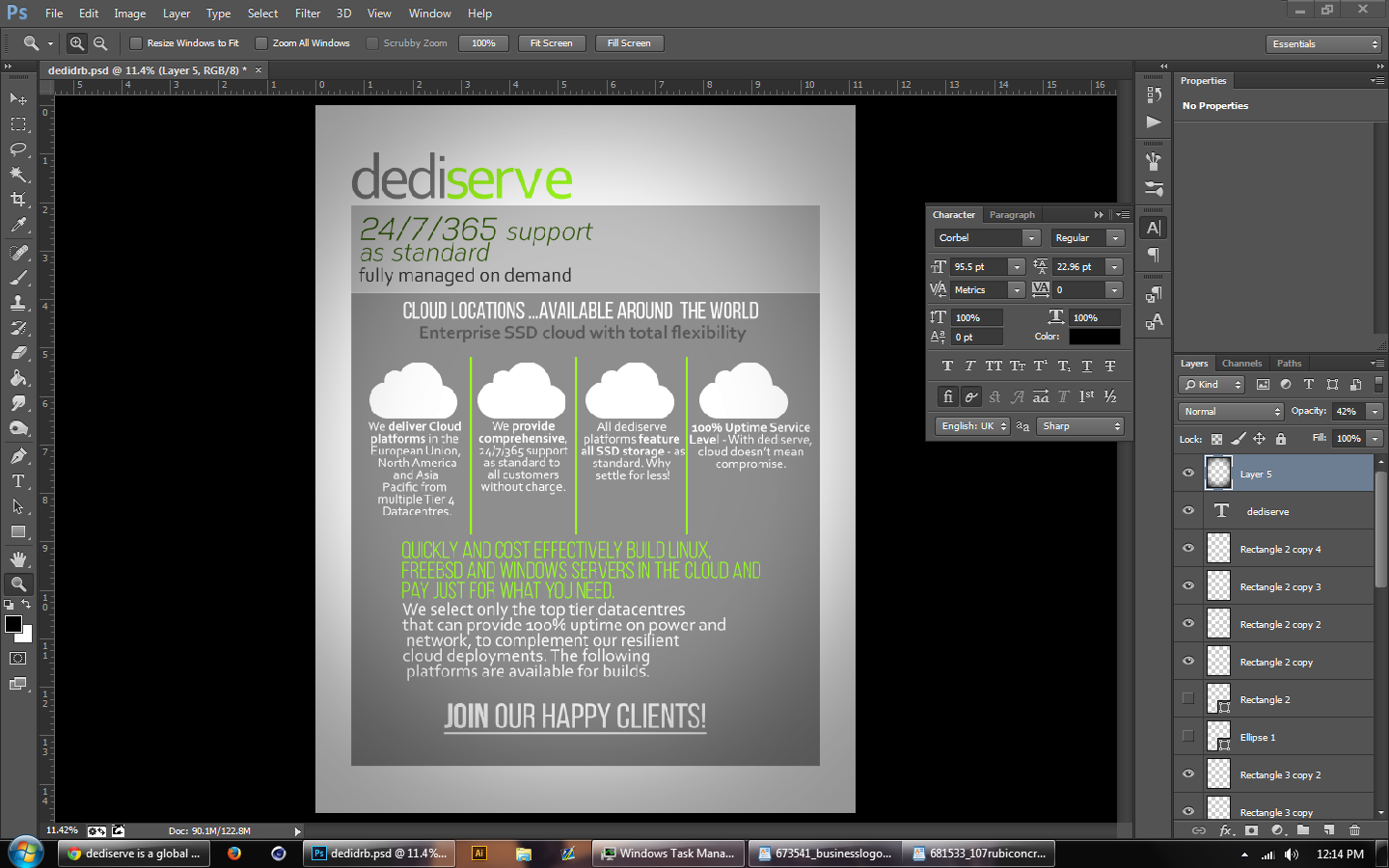Click the Fill Screen button

[629, 43]
